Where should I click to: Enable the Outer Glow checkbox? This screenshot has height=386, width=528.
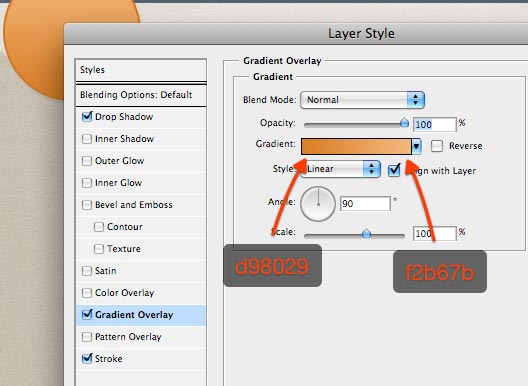point(87,161)
